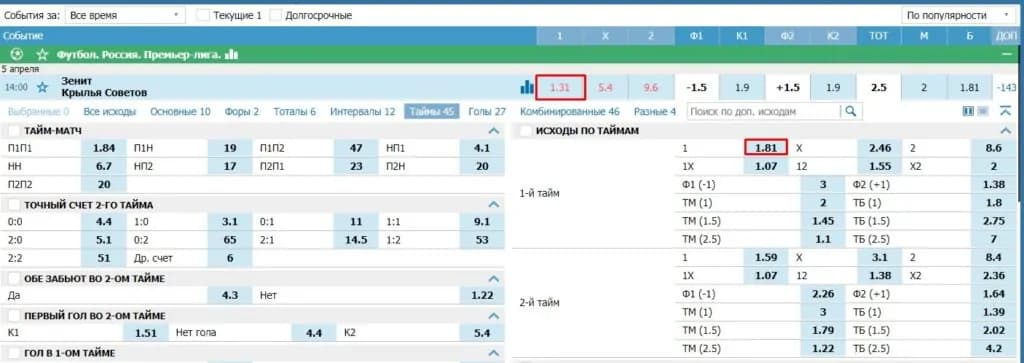Switch to two-column markets layout icon
This screenshot has height=363, width=1024.
coord(968,112)
